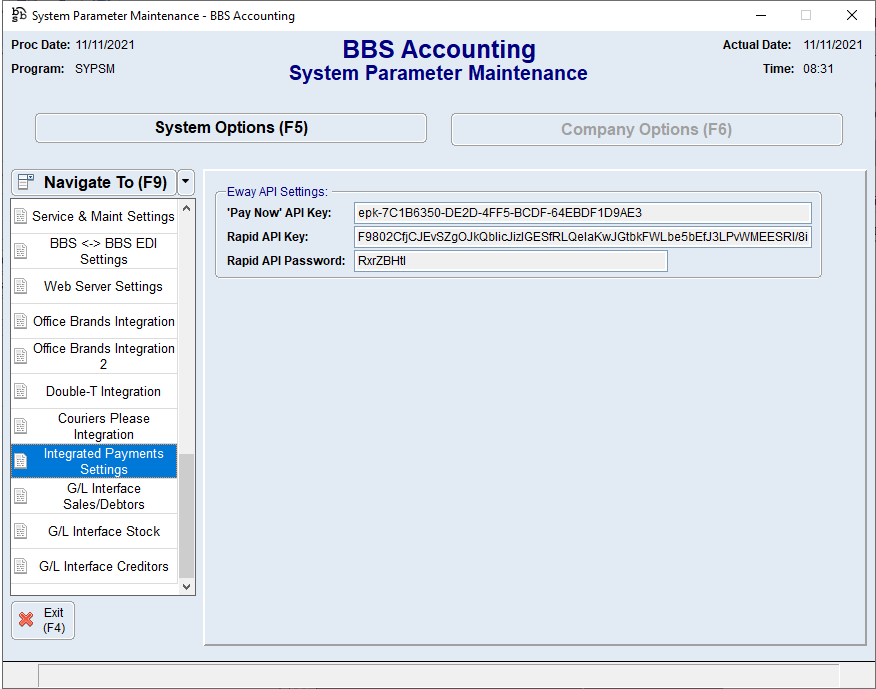
Task: Open BBS <-> BBS EDI Settings
Action: [x=104, y=251]
